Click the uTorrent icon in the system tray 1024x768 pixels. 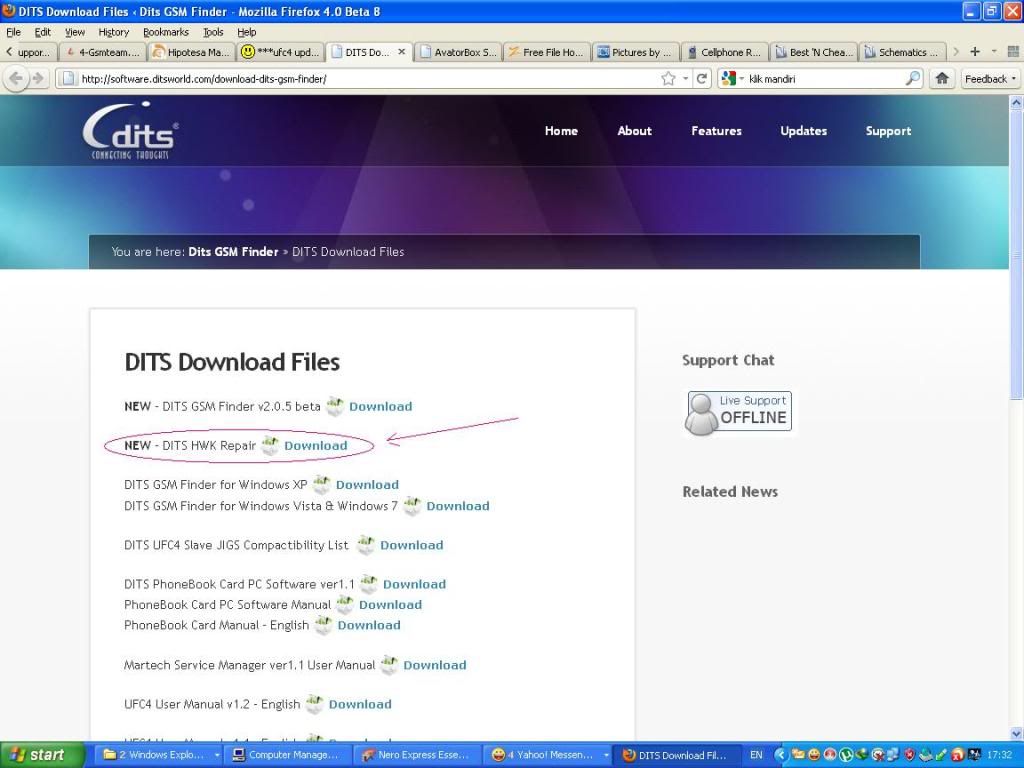tap(846, 755)
